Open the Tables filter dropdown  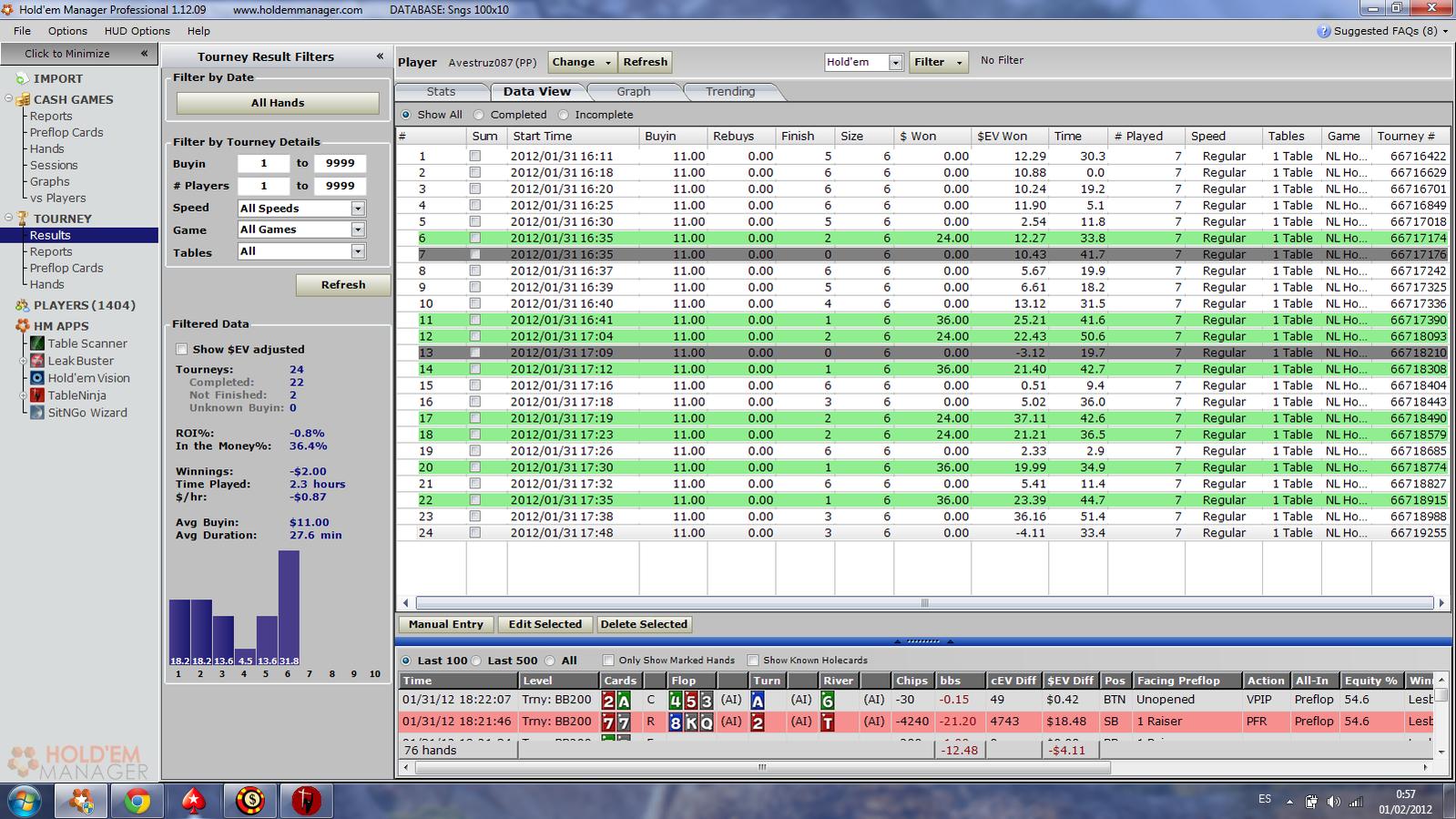358,251
